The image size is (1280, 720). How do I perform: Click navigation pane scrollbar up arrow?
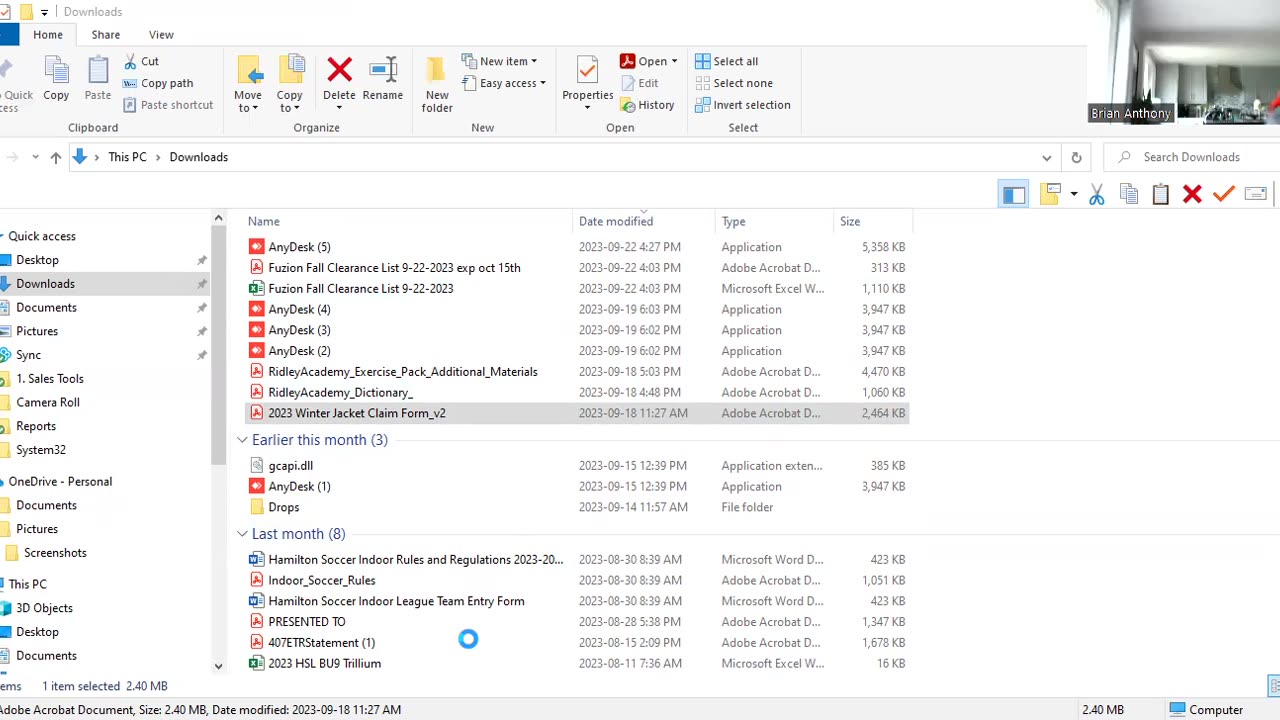219,218
